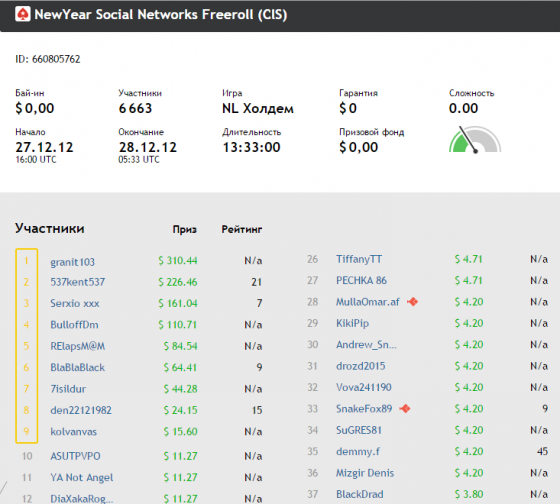Click the third place prize $ 161.04
This screenshot has width=560, height=504.
178,303
